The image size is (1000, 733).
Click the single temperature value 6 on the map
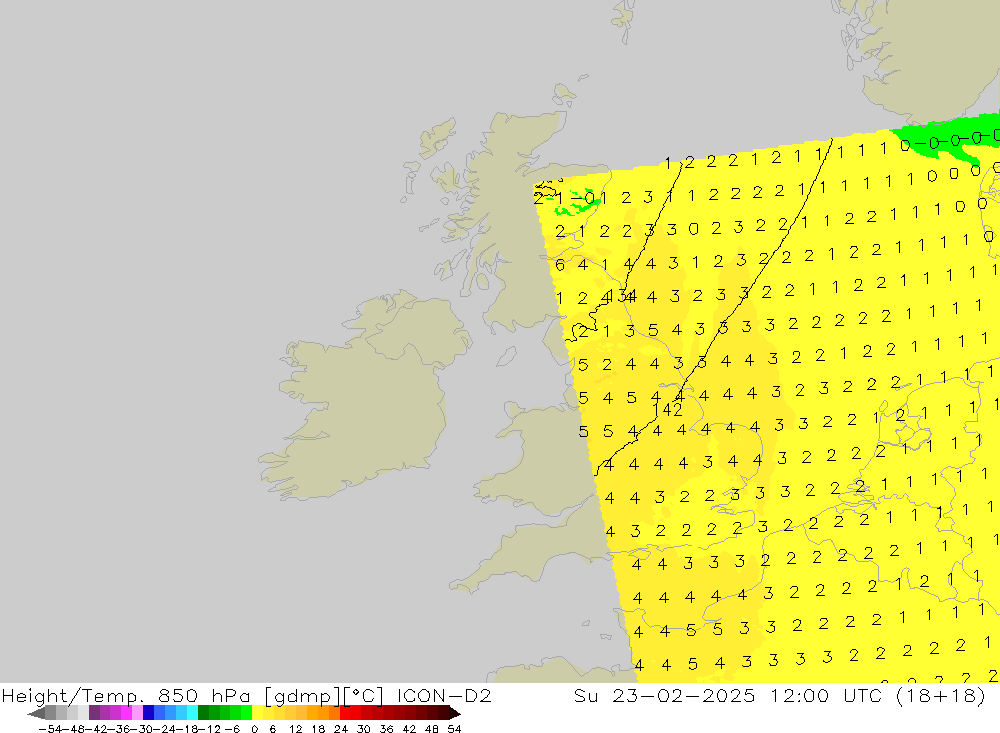[x=560, y=265]
